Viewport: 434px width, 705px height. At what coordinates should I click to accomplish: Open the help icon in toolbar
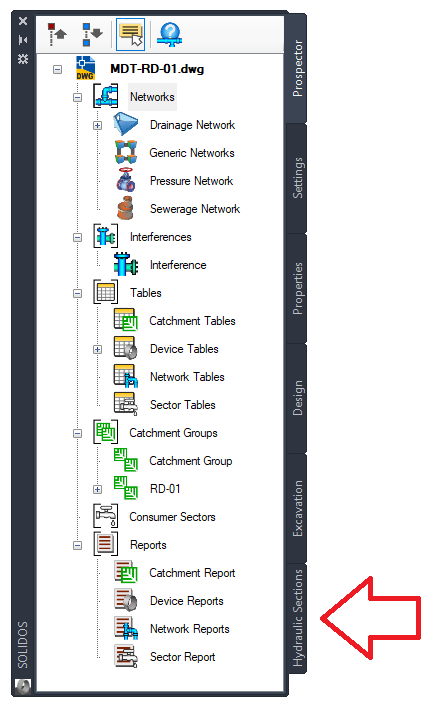click(170, 35)
